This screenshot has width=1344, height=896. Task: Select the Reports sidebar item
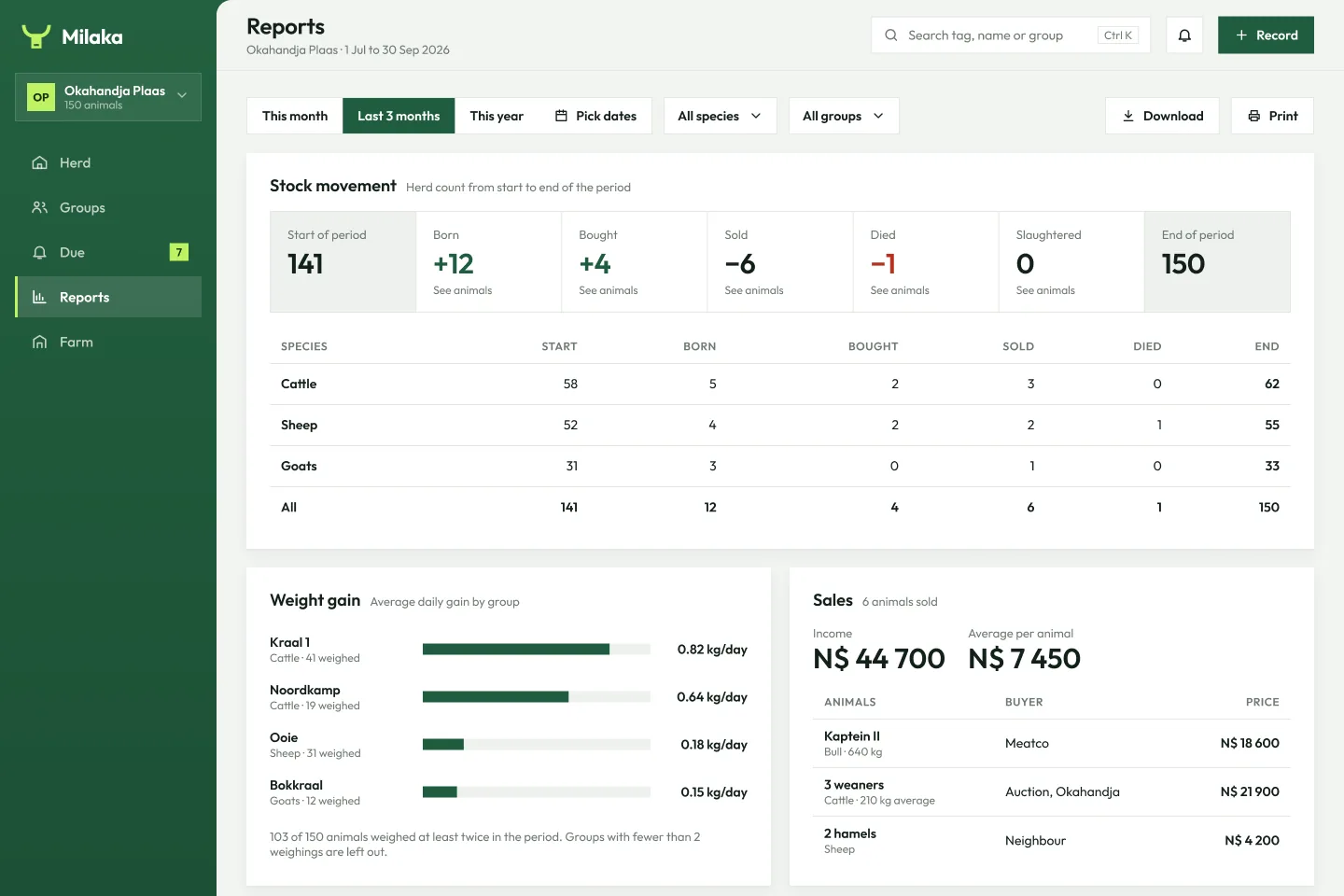108,297
